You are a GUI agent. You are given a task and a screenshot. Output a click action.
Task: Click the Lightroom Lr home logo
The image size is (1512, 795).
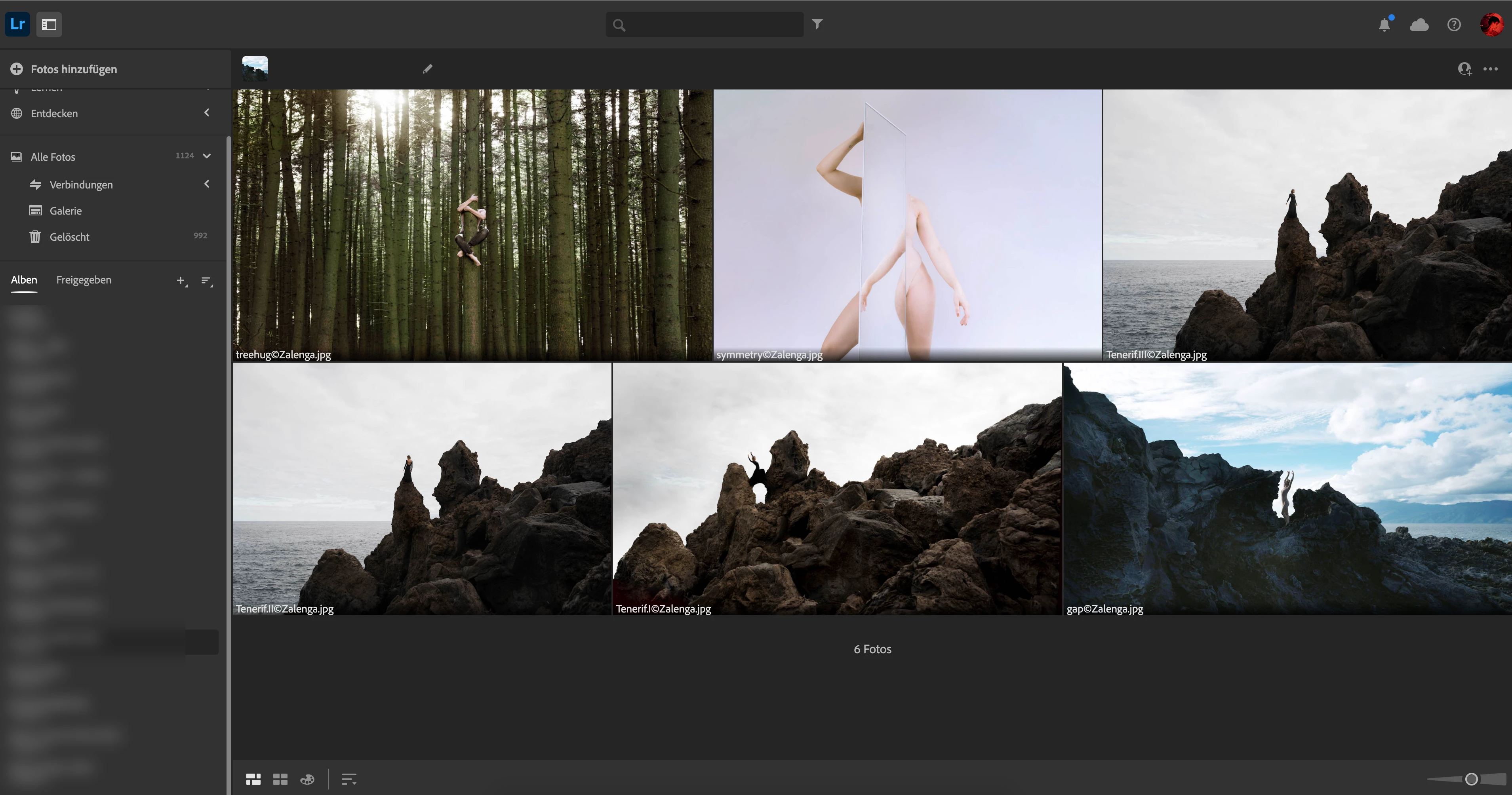pos(17,25)
